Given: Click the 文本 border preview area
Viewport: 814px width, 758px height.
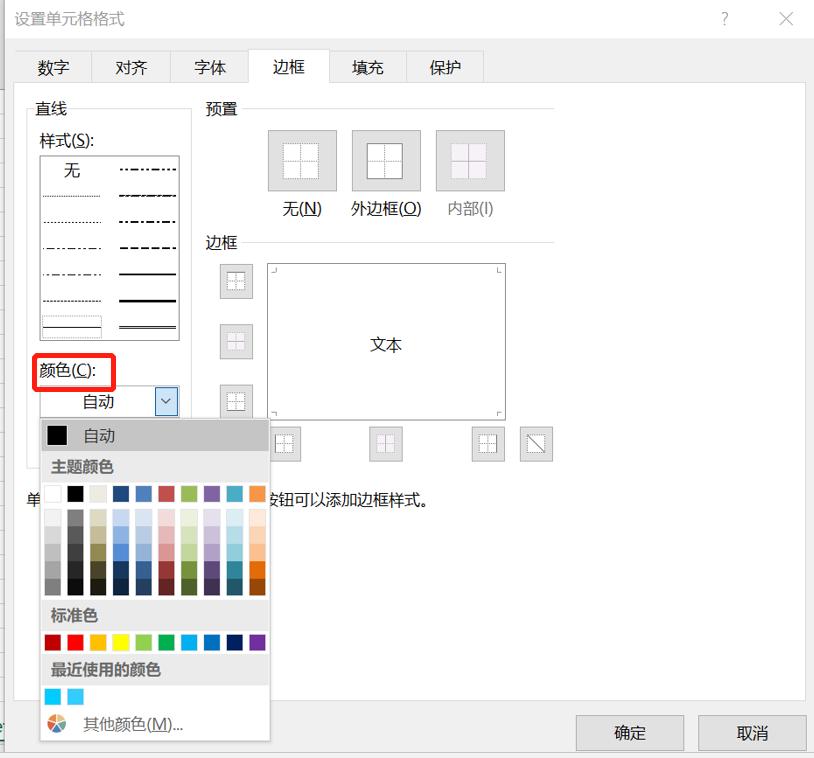Looking at the screenshot, I should tap(386, 342).
